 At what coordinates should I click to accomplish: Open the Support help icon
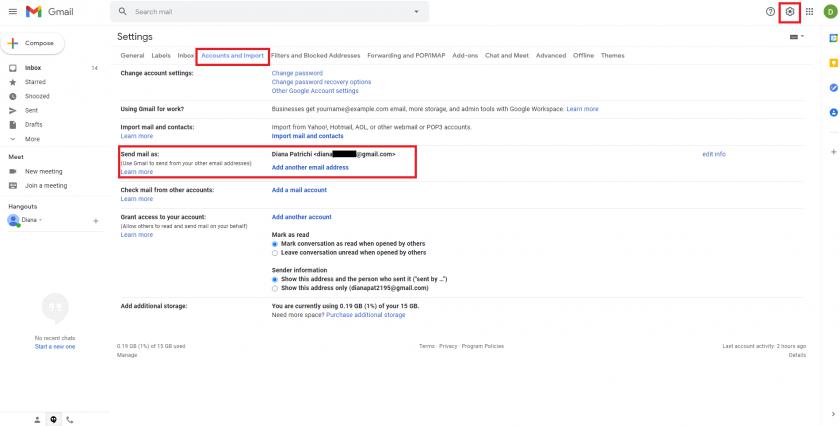coord(770,11)
